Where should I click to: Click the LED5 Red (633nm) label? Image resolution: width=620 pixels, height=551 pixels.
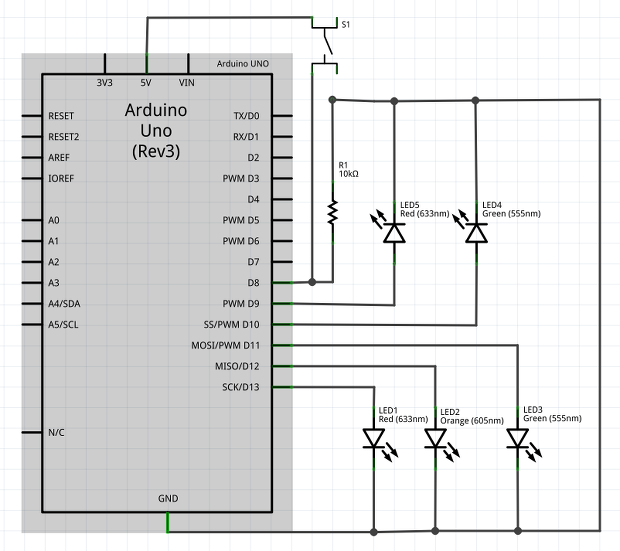click(x=425, y=210)
